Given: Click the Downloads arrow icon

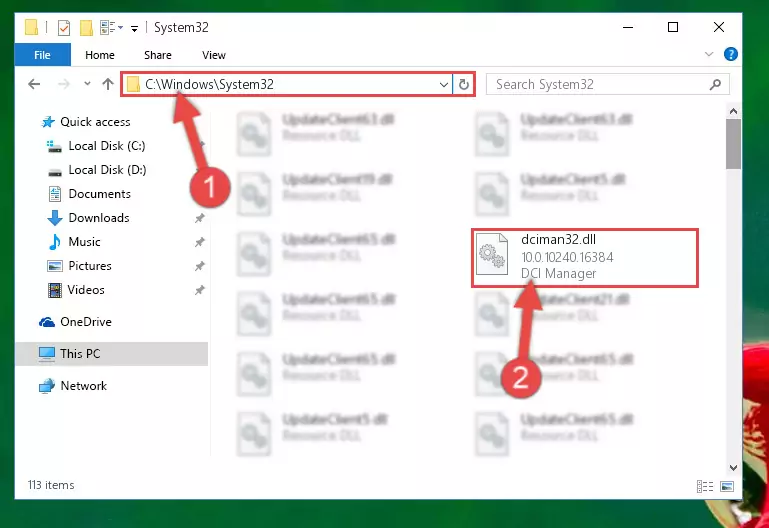Looking at the screenshot, I should [x=54, y=218].
